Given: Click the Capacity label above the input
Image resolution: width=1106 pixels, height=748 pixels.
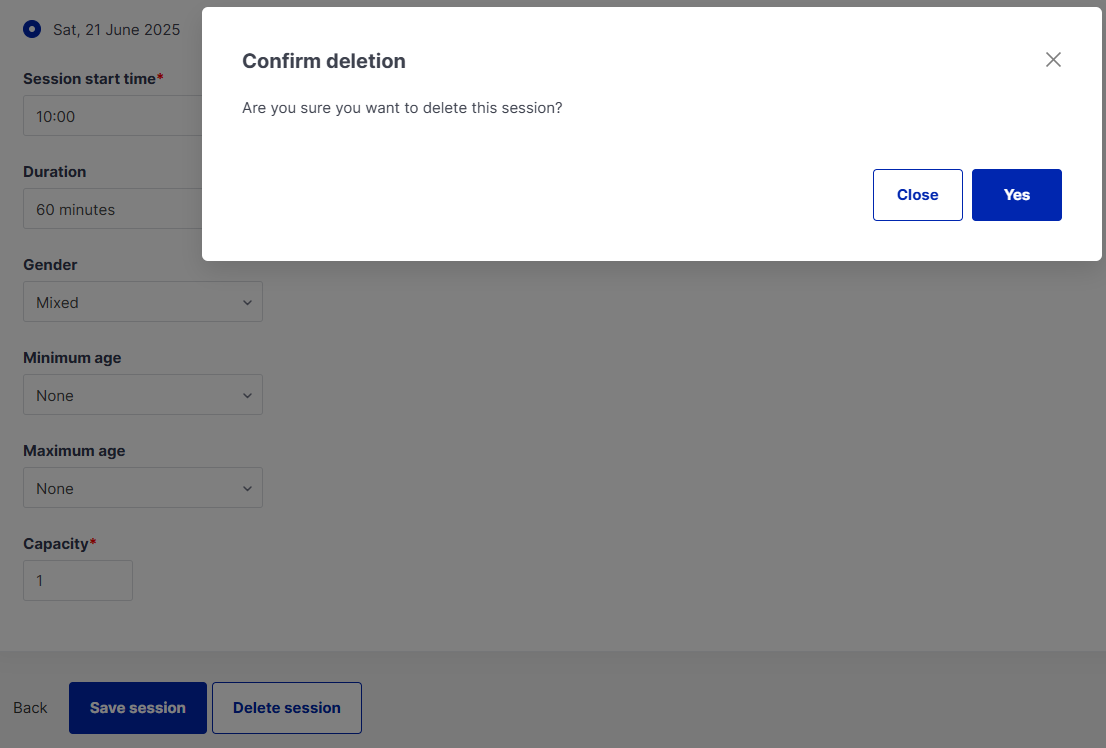Looking at the screenshot, I should [56, 544].
